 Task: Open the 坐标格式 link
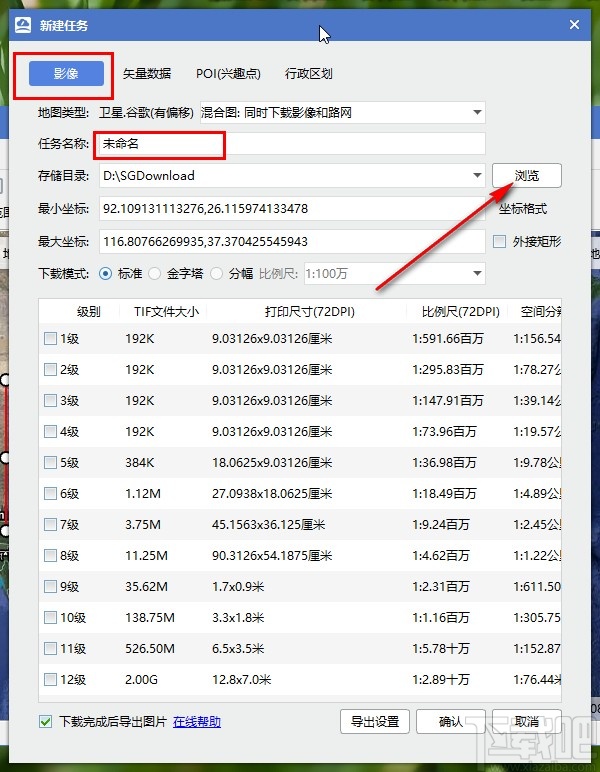point(523,209)
